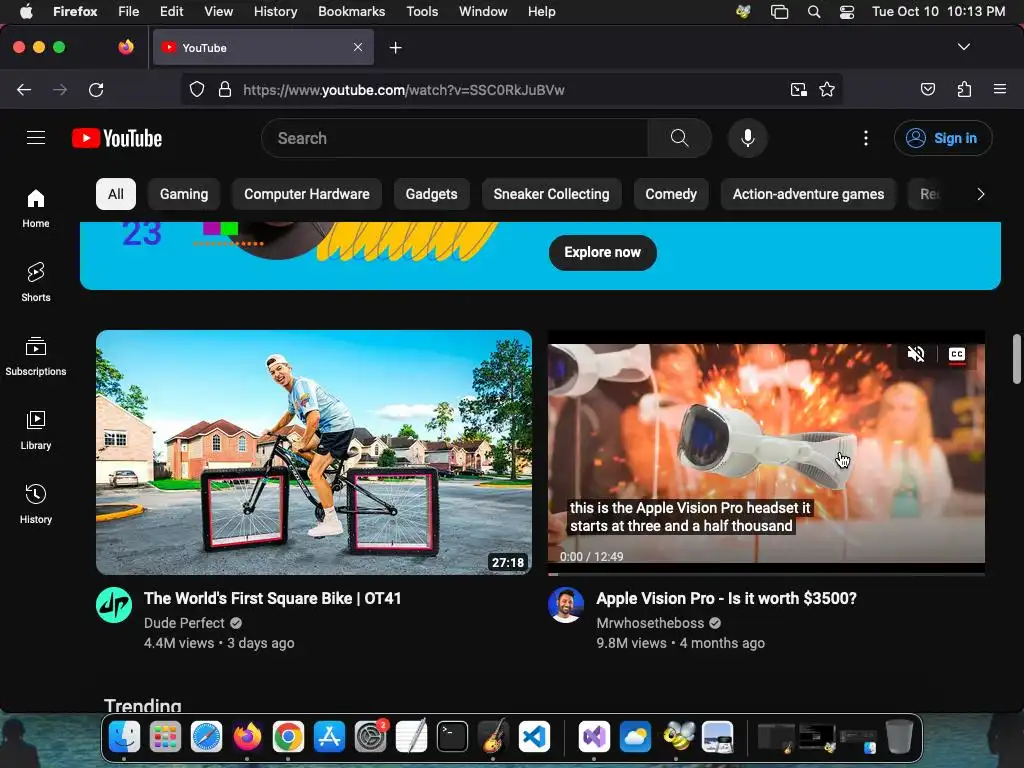Seek on the video preview progress bar
This screenshot has height=768, width=1024.
[x=766, y=574]
